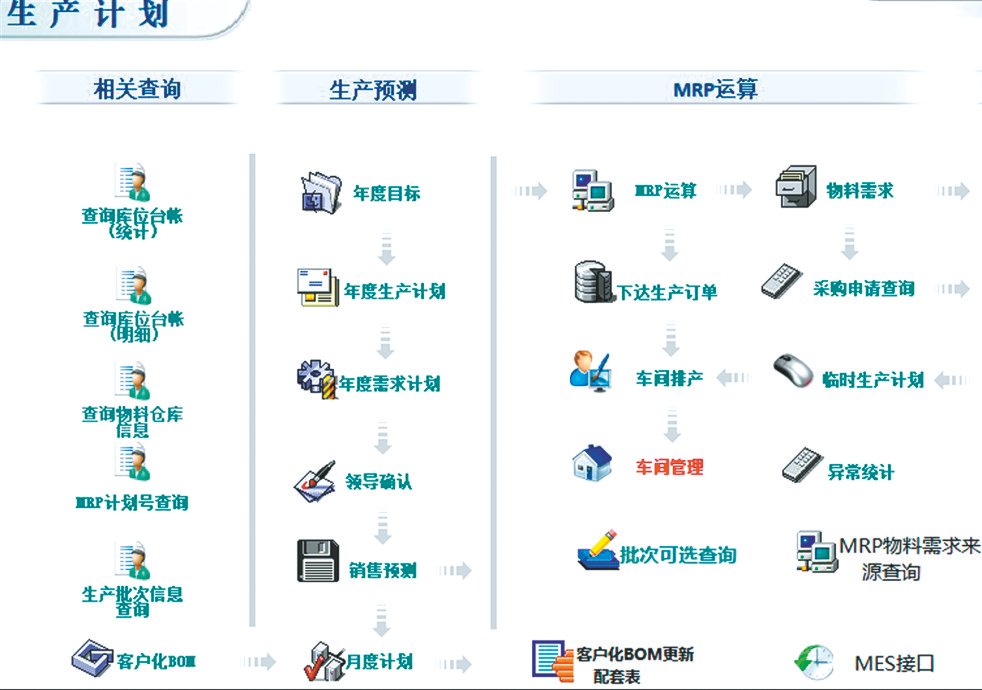Open the 车间排产 user icon
This screenshot has width=982, height=690.
pos(592,370)
